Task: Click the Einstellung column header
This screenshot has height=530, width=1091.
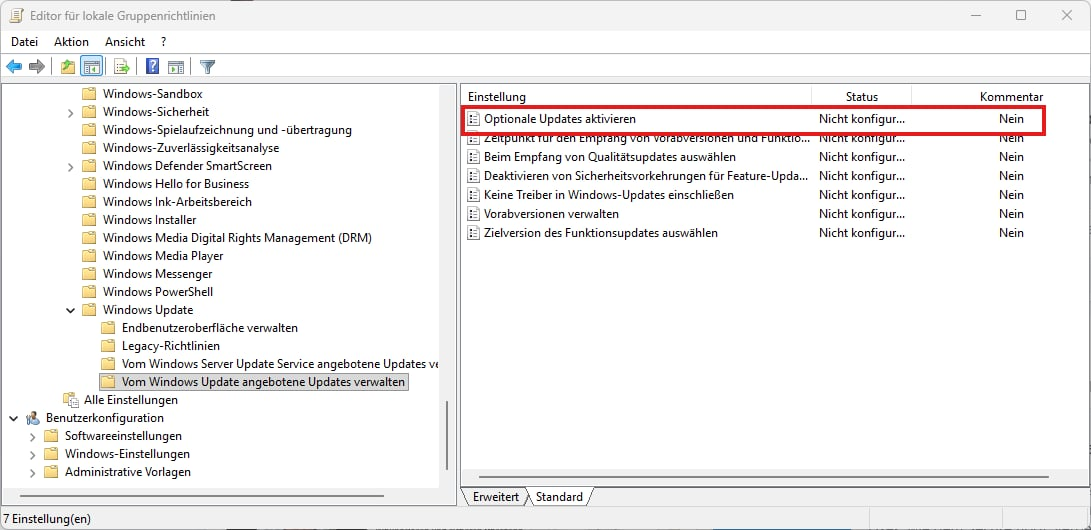Action: pos(497,97)
